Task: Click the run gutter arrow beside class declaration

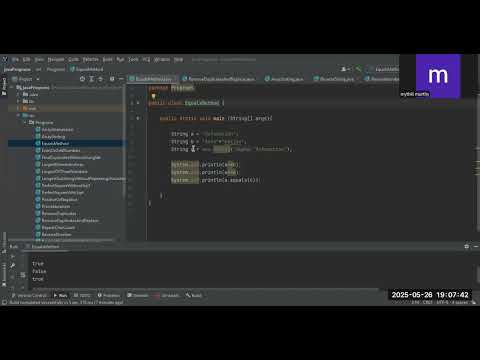Action: pyautogui.click(x=138, y=103)
